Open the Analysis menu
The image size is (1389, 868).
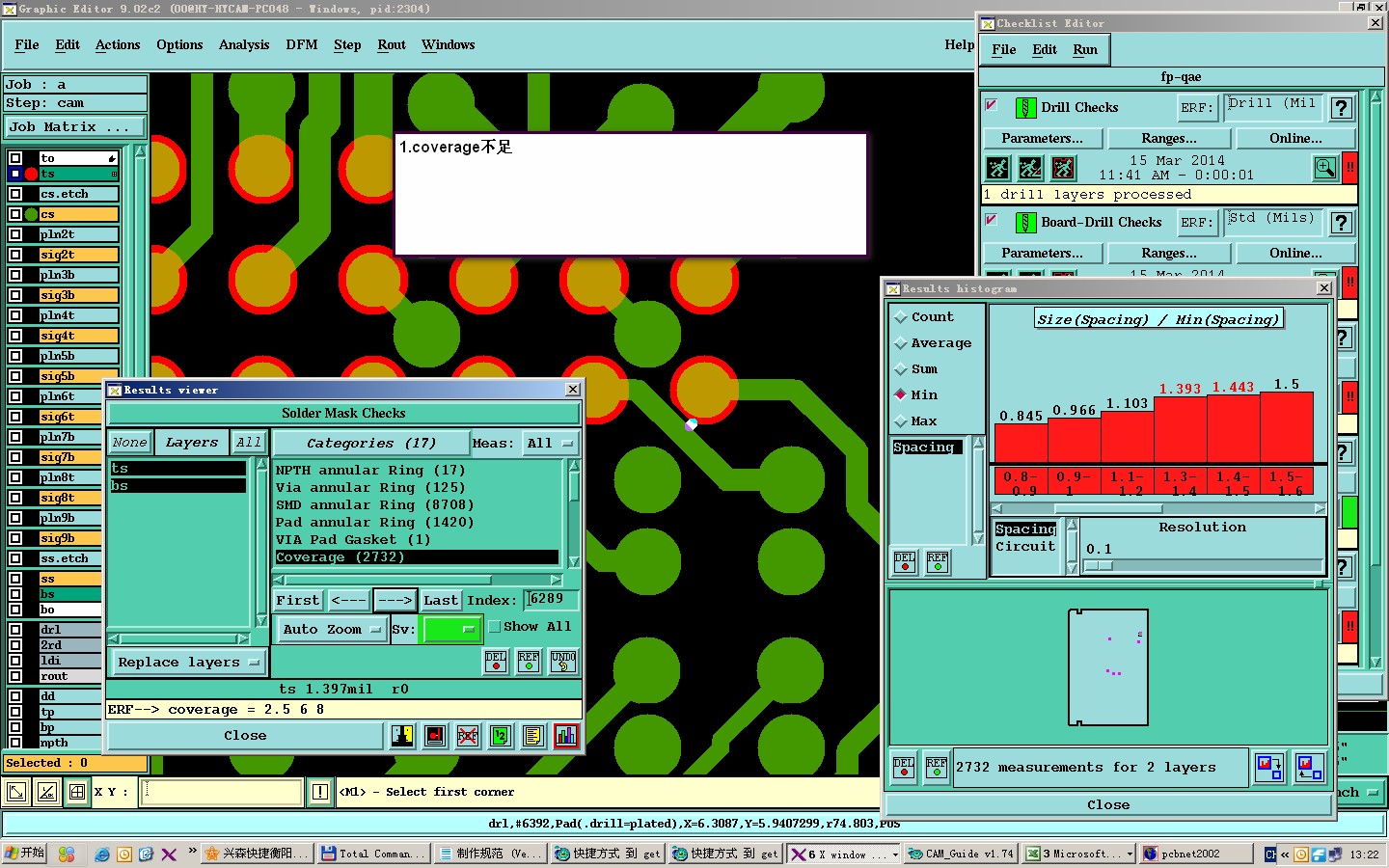click(244, 45)
